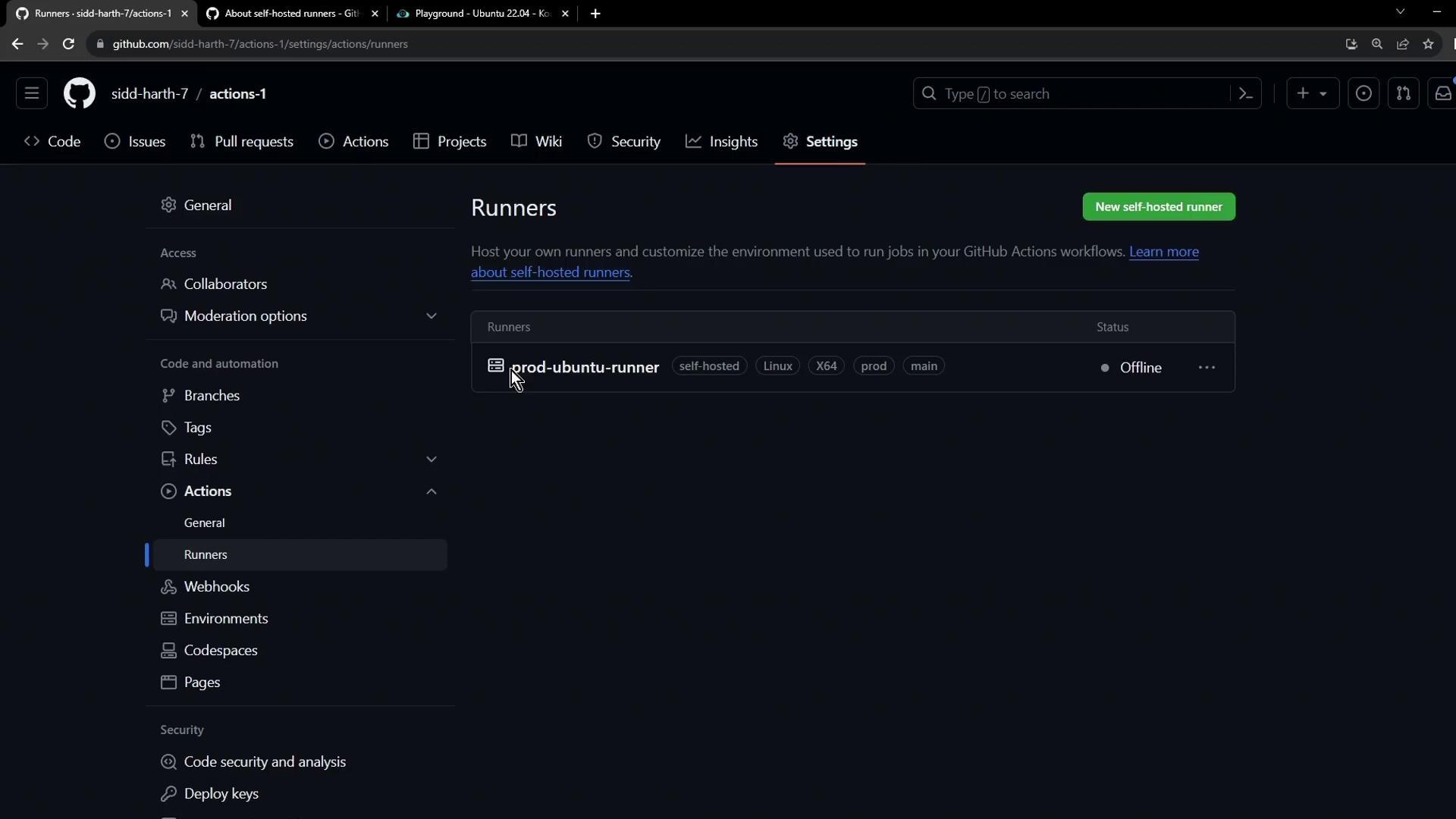Open three-dot menu for prod-ubuntu-runner
1456x819 pixels.
click(x=1207, y=368)
